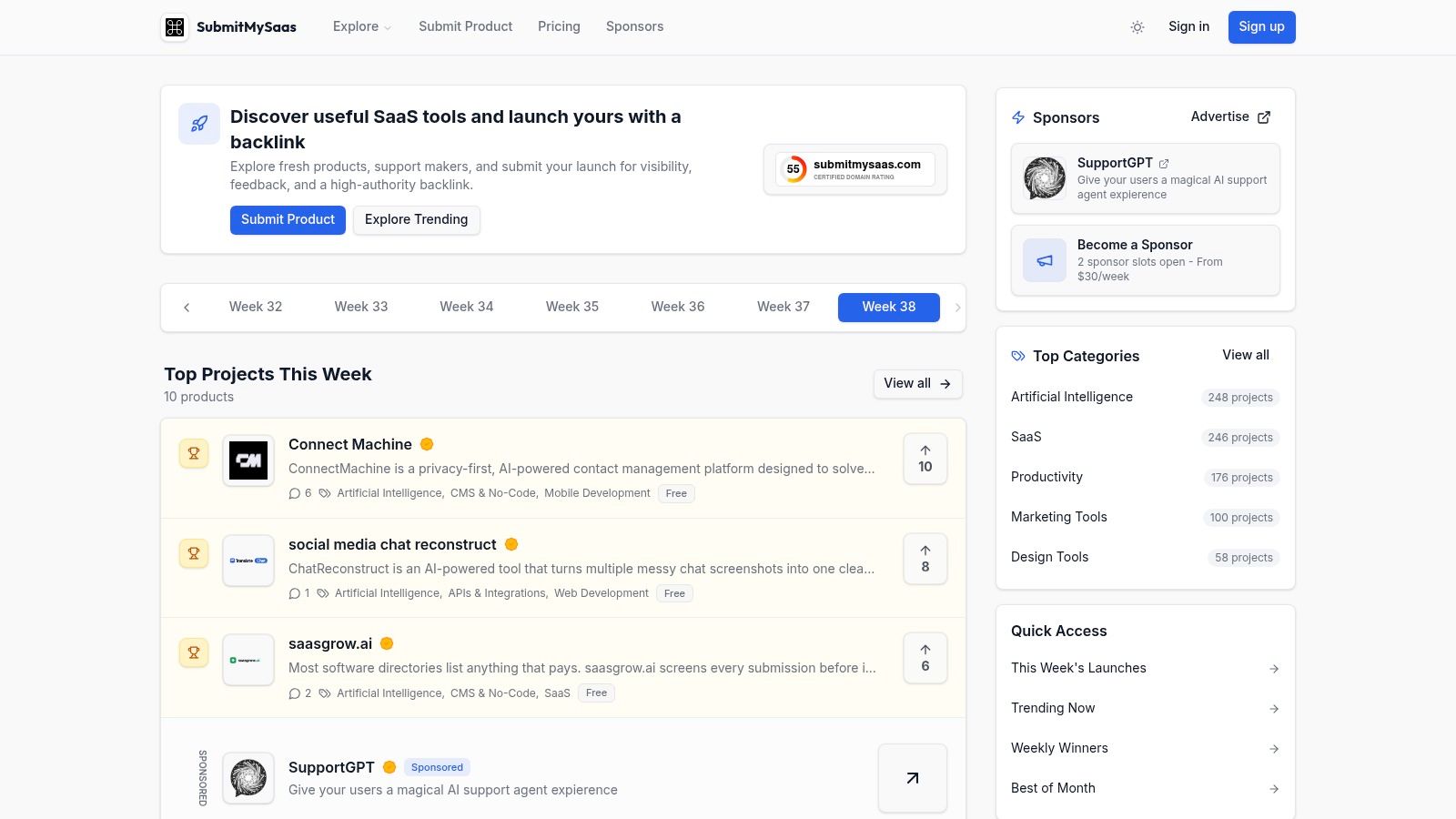Click the comments icon for Connect Machine

tap(295, 493)
